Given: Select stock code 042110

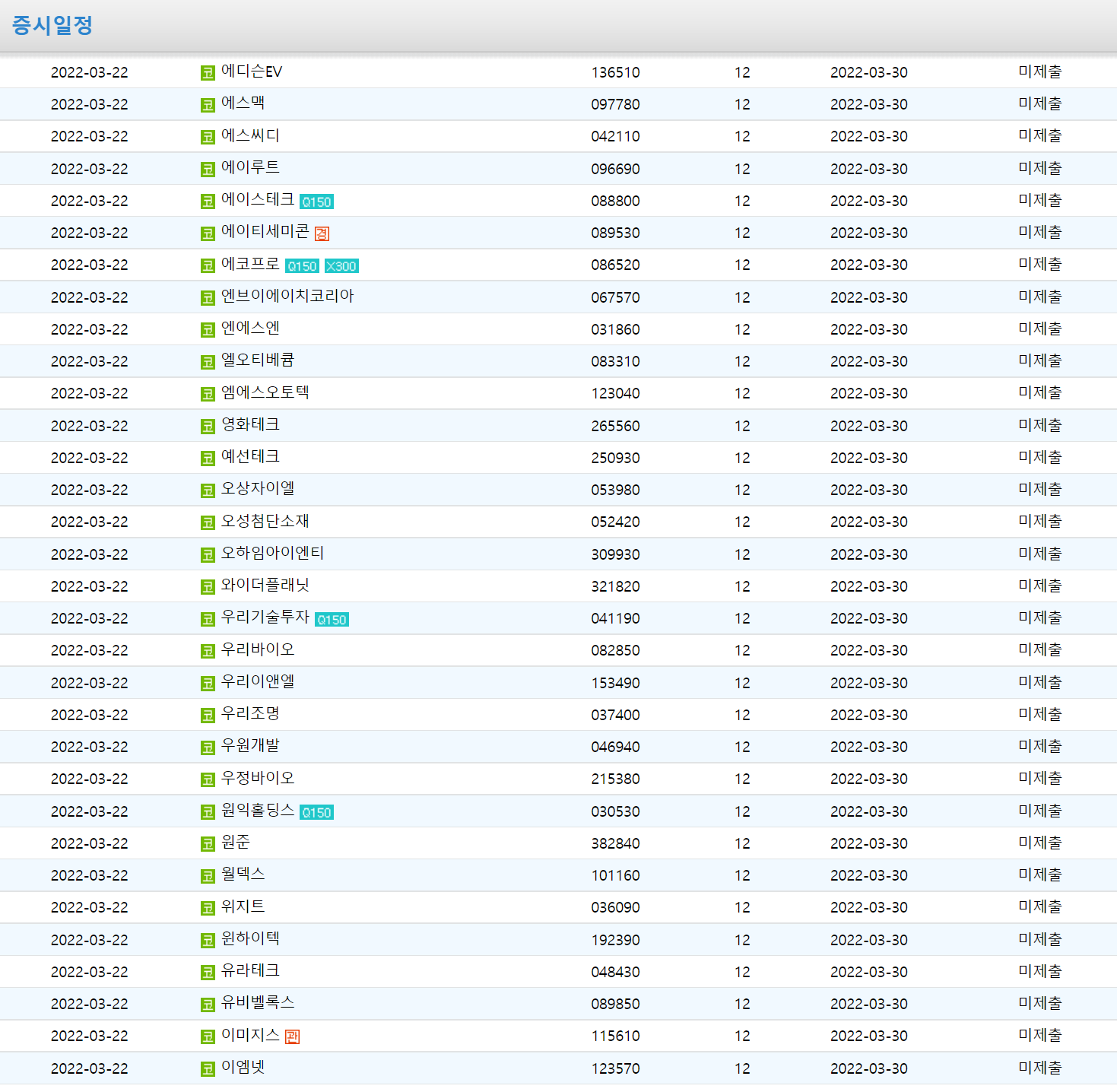Looking at the screenshot, I should 615,137.
